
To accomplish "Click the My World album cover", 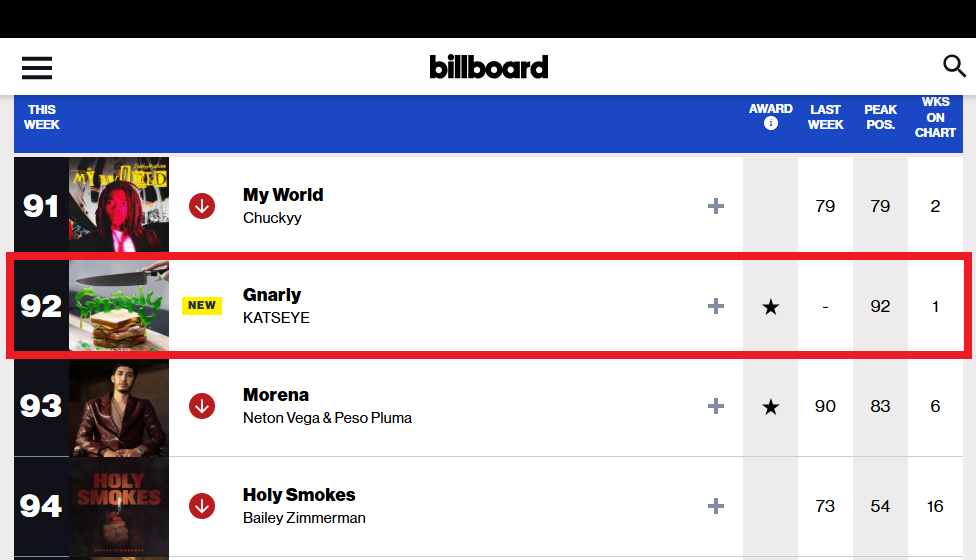I will (119, 204).
